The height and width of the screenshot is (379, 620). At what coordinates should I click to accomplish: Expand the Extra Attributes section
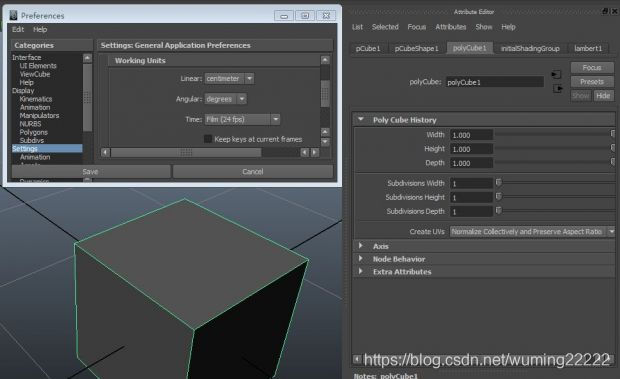click(x=361, y=272)
